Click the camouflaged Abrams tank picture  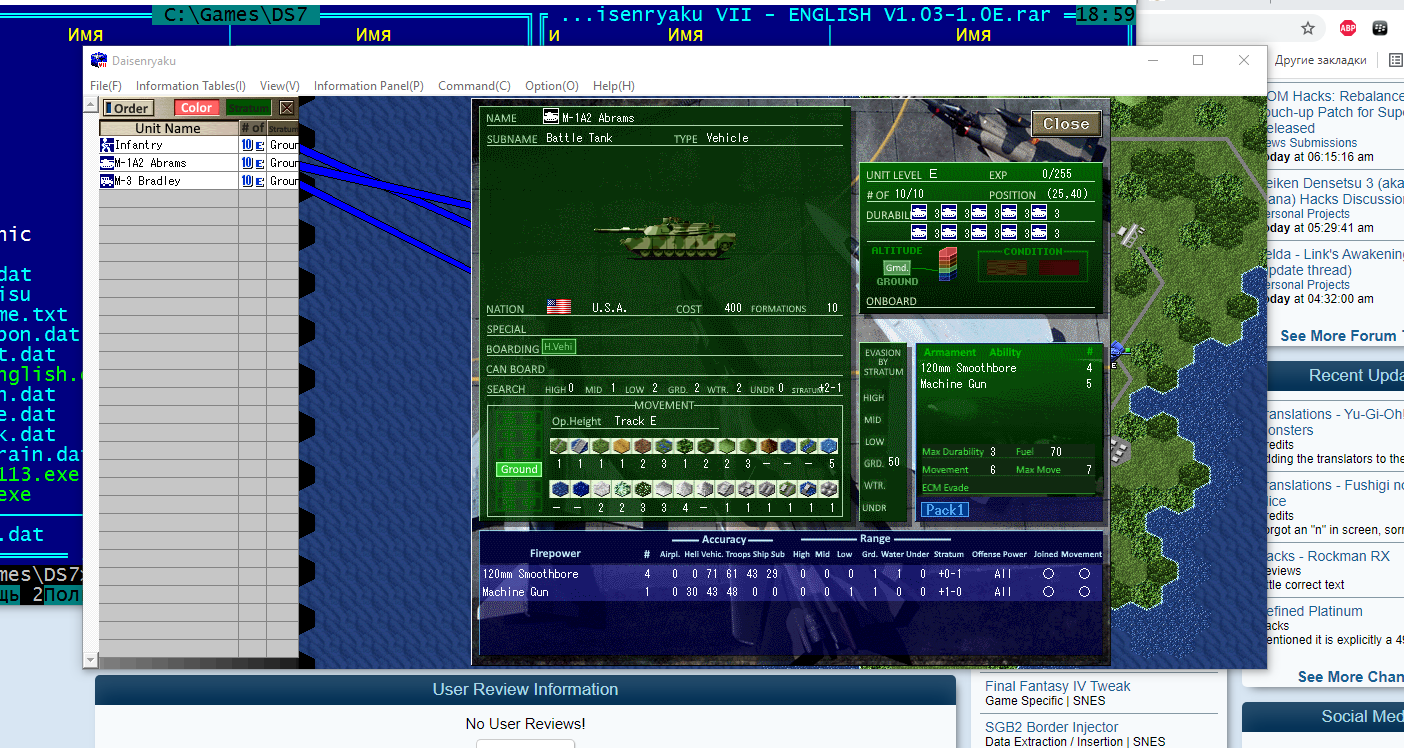pos(667,237)
